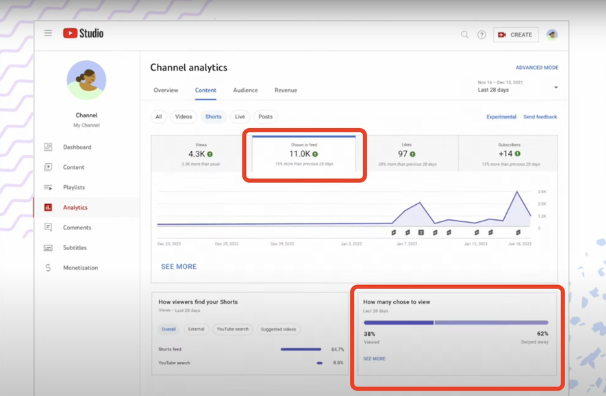Open the hamburger menu icon
Viewport: 606px width, 396px height.
48,33
